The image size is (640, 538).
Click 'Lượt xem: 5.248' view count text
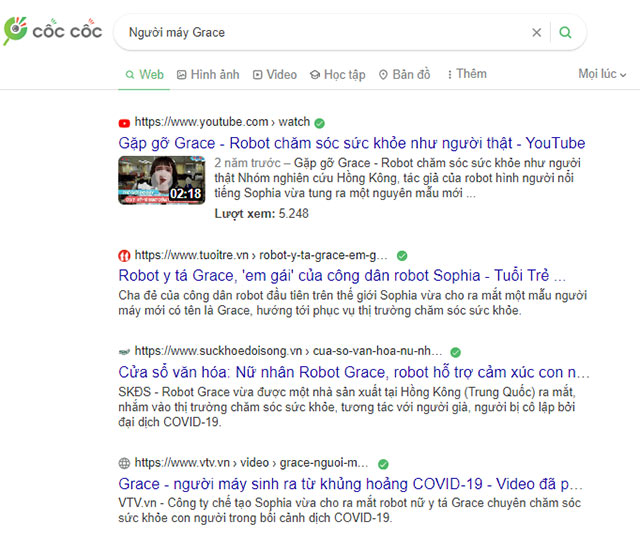(x=262, y=213)
